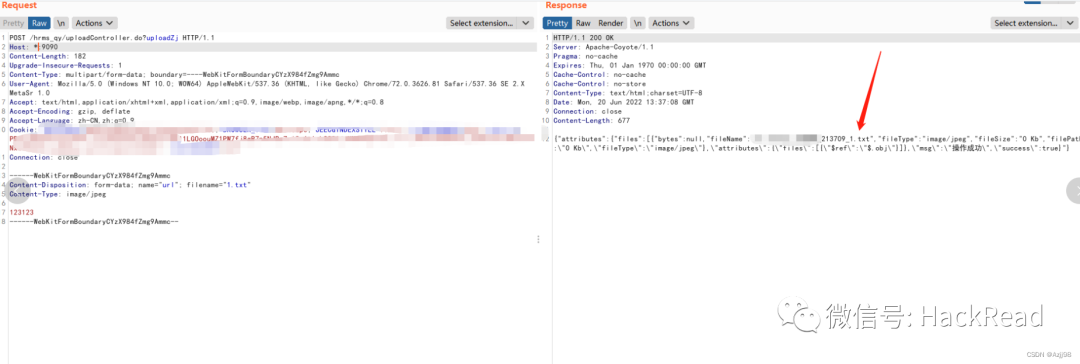Click the closing WebKitFormBoundary line ending with --

pyautogui.click(x=94, y=222)
